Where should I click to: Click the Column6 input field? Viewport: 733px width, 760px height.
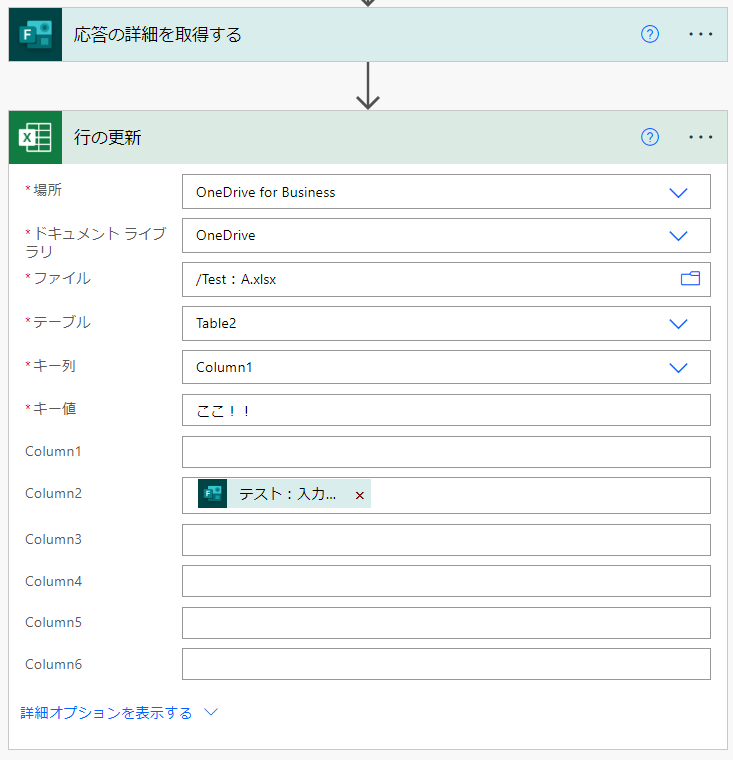(x=445, y=664)
